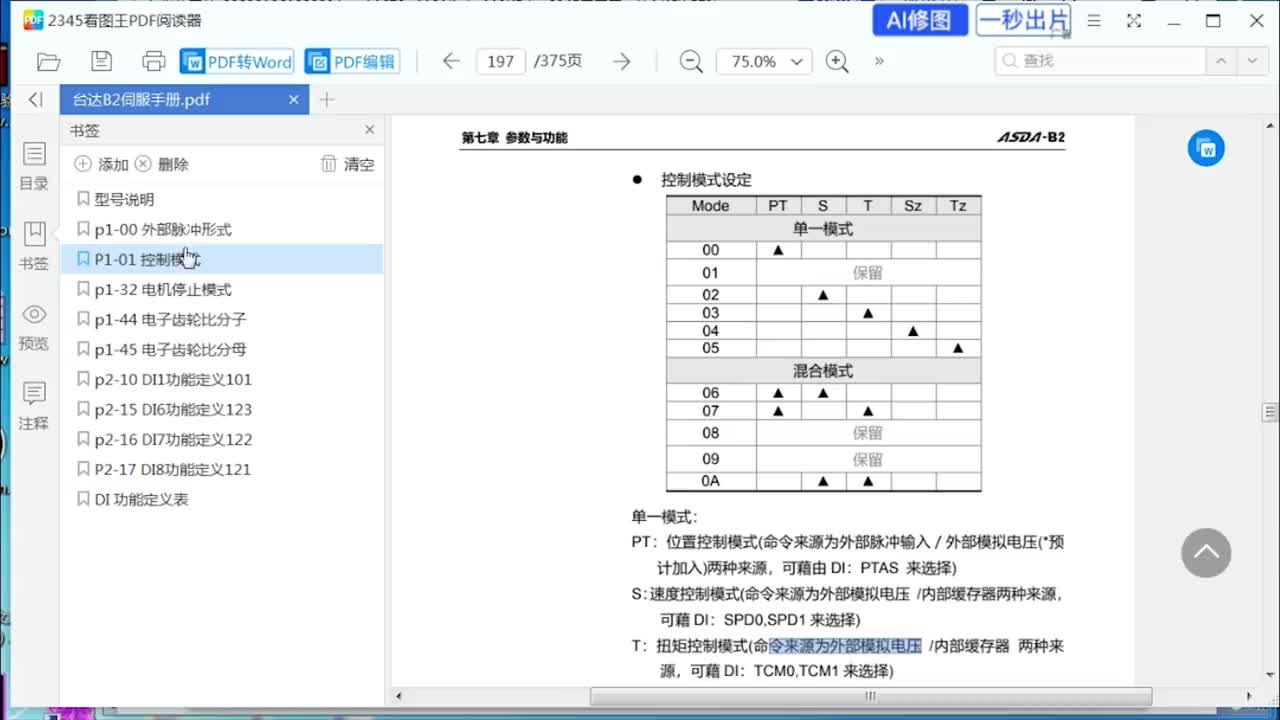Click the highlighted 令来源为外部模拟电压 text
The image size is (1280, 720).
[x=845, y=646]
